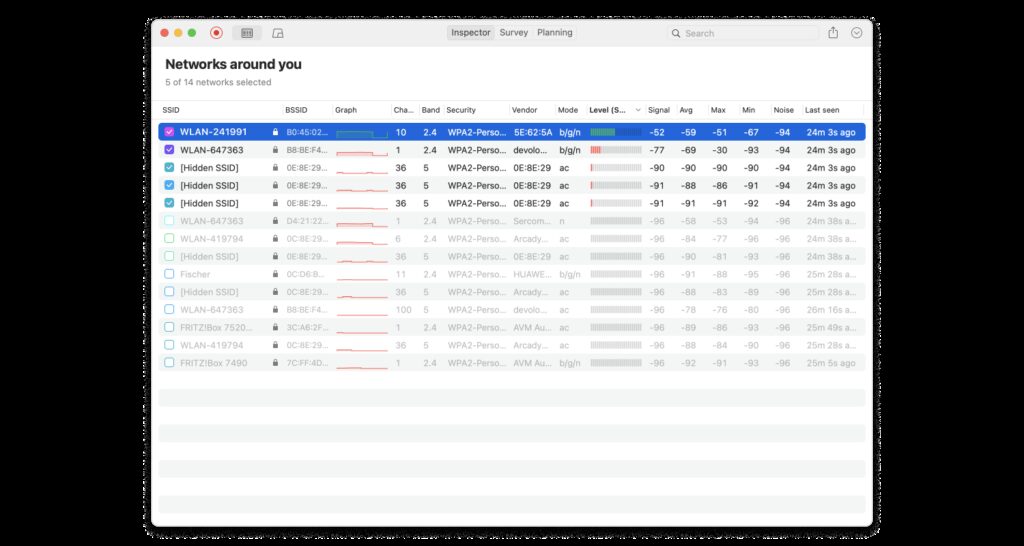Viewport: 1024px width, 546px height.
Task: Click the share export icon
Action: [x=833, y=33]
